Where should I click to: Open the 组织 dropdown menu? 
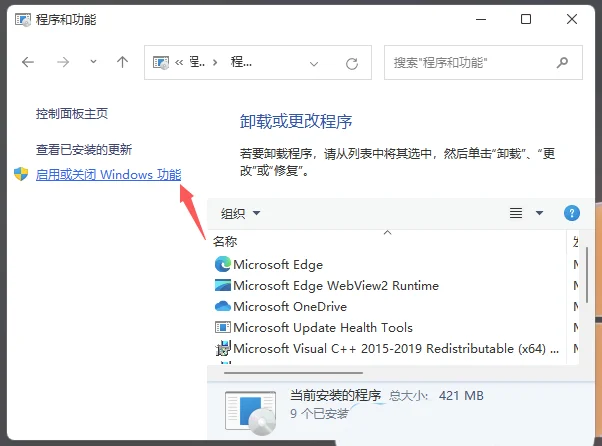pyautogui.click(x=240, y=213)
